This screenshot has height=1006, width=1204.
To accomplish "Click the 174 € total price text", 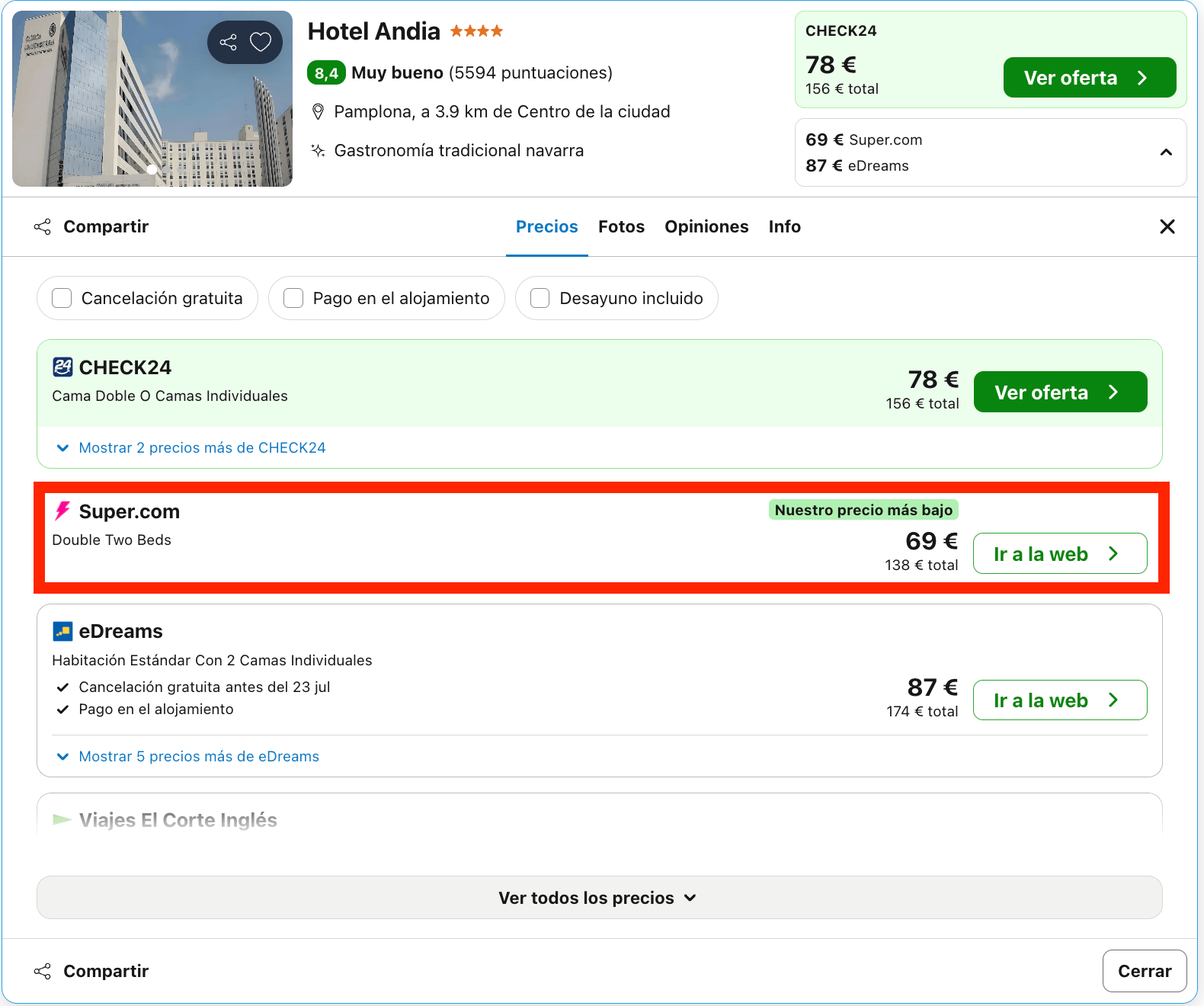I will (922, 711).
